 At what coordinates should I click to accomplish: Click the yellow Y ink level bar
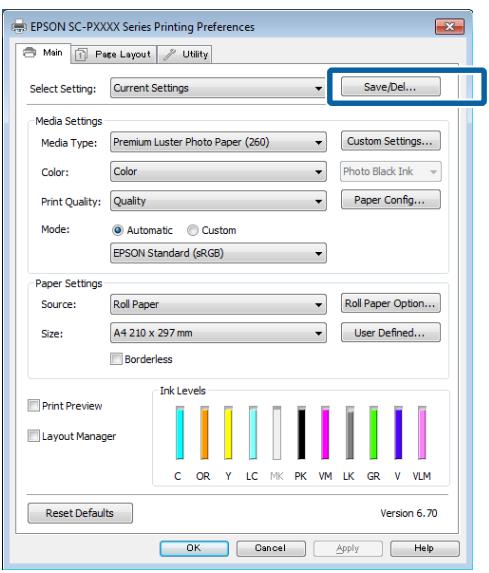(228, 432)
